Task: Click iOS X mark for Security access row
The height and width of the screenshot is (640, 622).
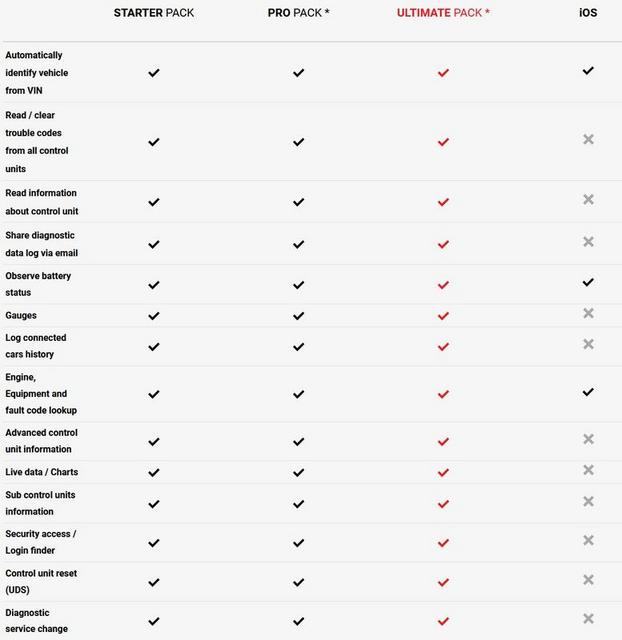Action: click(588, 540)
